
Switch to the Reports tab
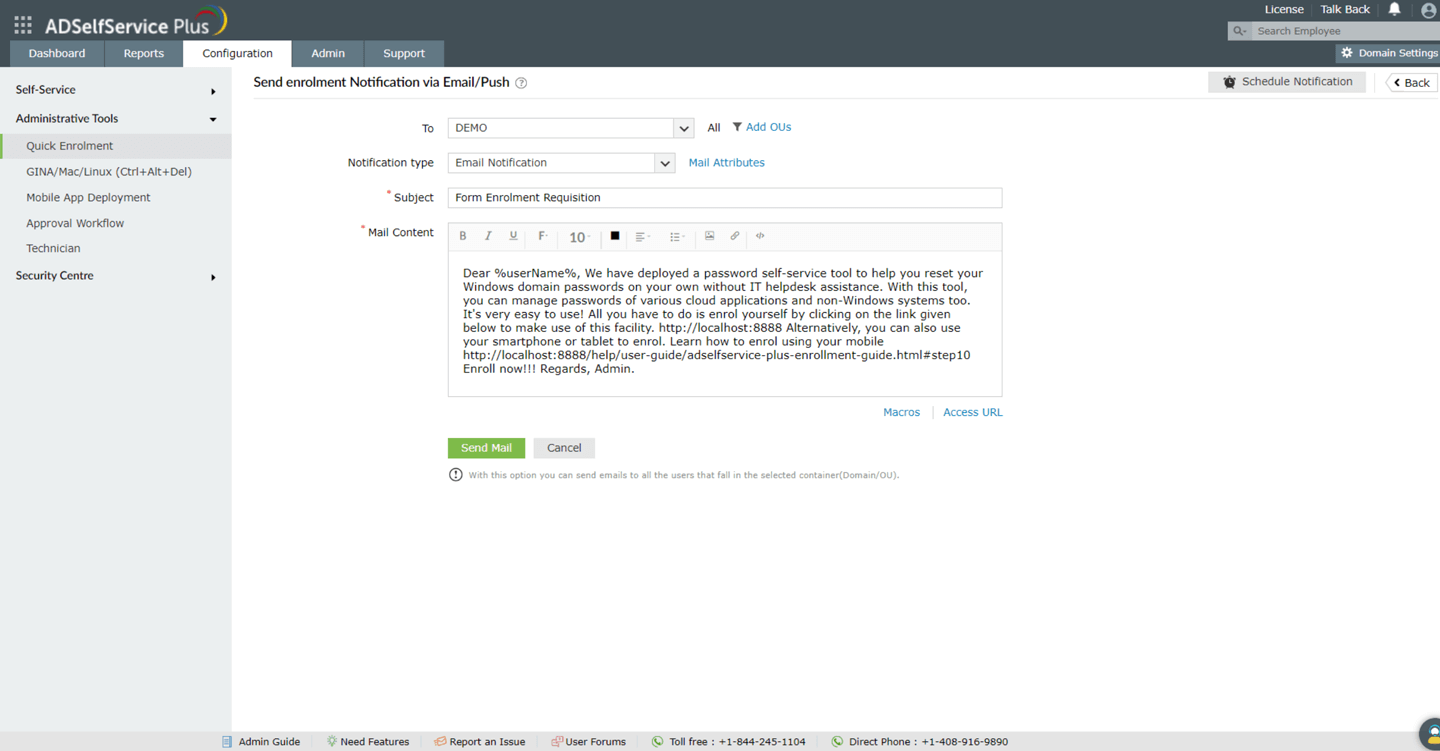(144, 53)
